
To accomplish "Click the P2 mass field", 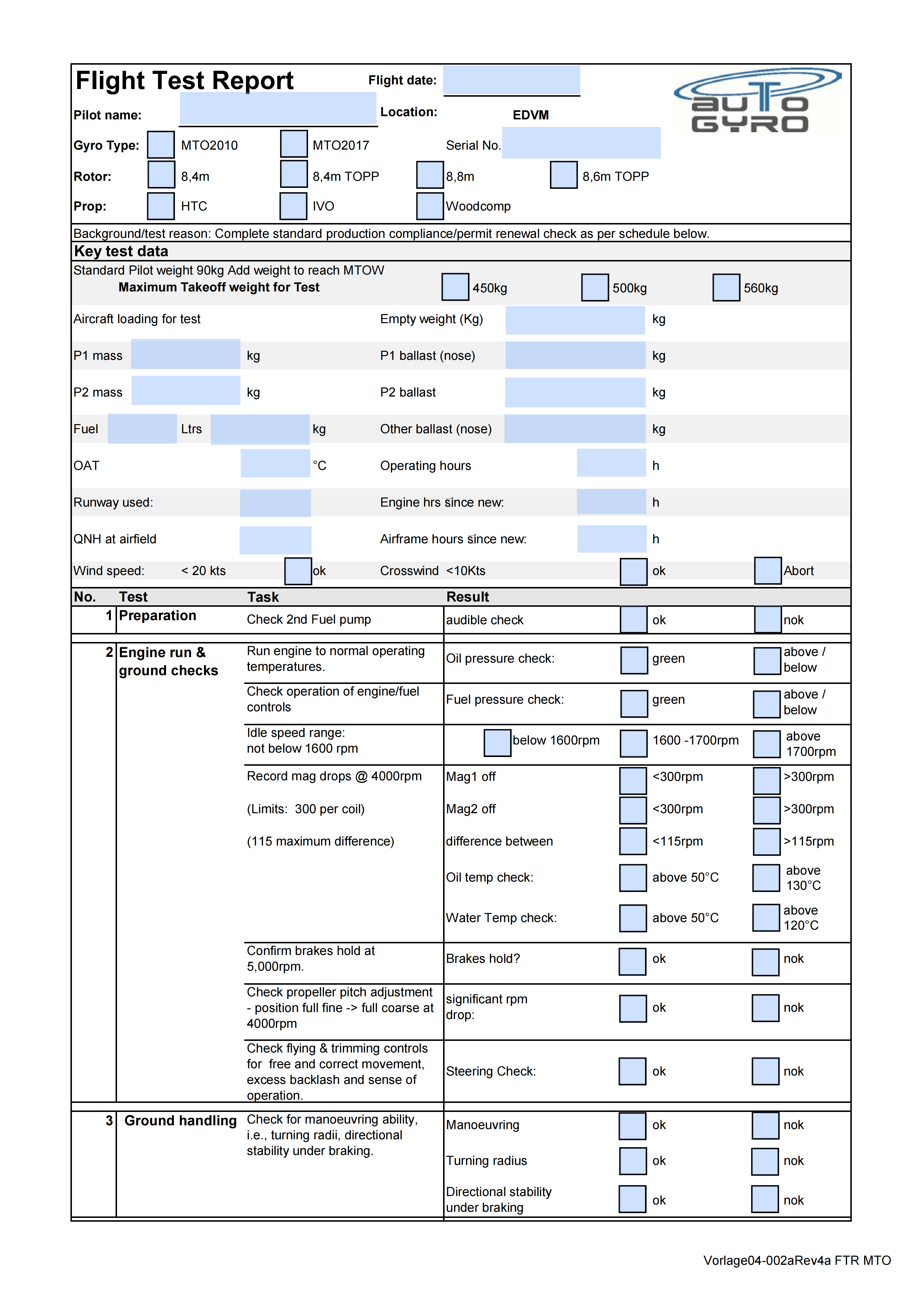I will (x=186, y=390).
